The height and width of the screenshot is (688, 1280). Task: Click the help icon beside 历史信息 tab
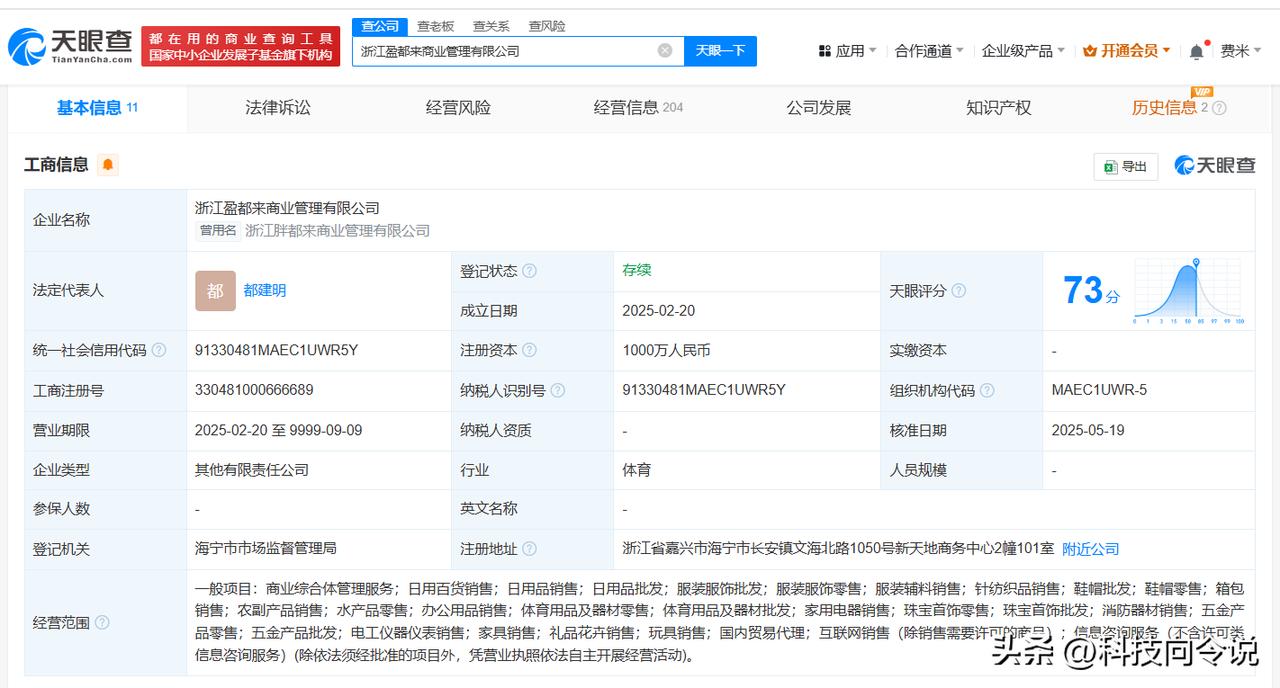coord(1219,108)
